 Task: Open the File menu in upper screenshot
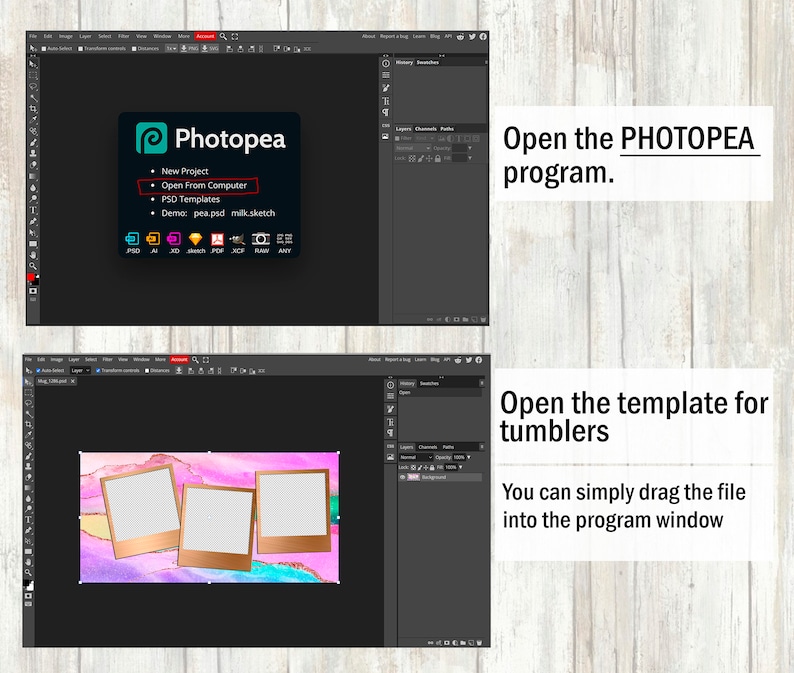coord(33,36)
